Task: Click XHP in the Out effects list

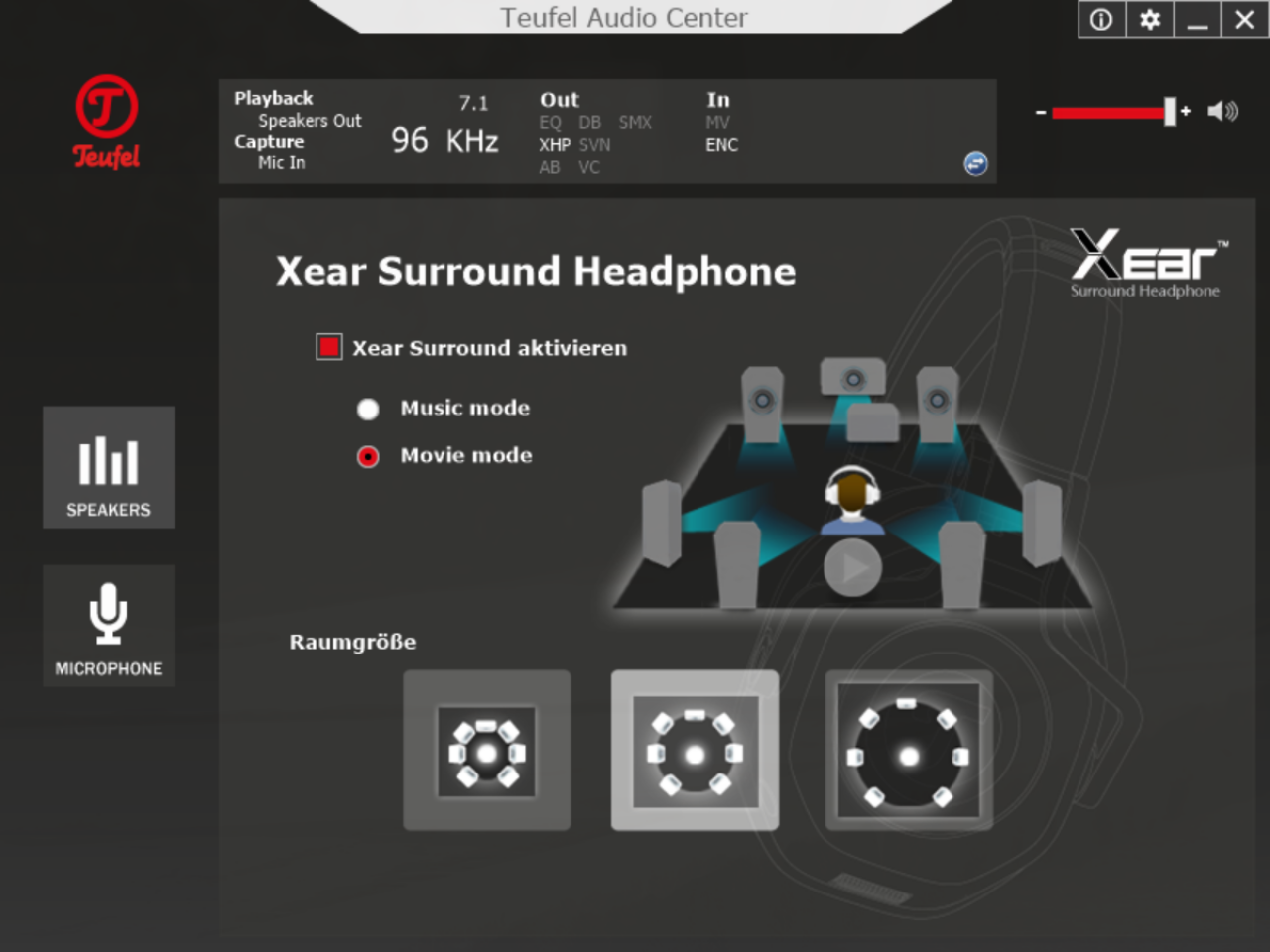Action: pyautogui.click(x=555, y=145)
